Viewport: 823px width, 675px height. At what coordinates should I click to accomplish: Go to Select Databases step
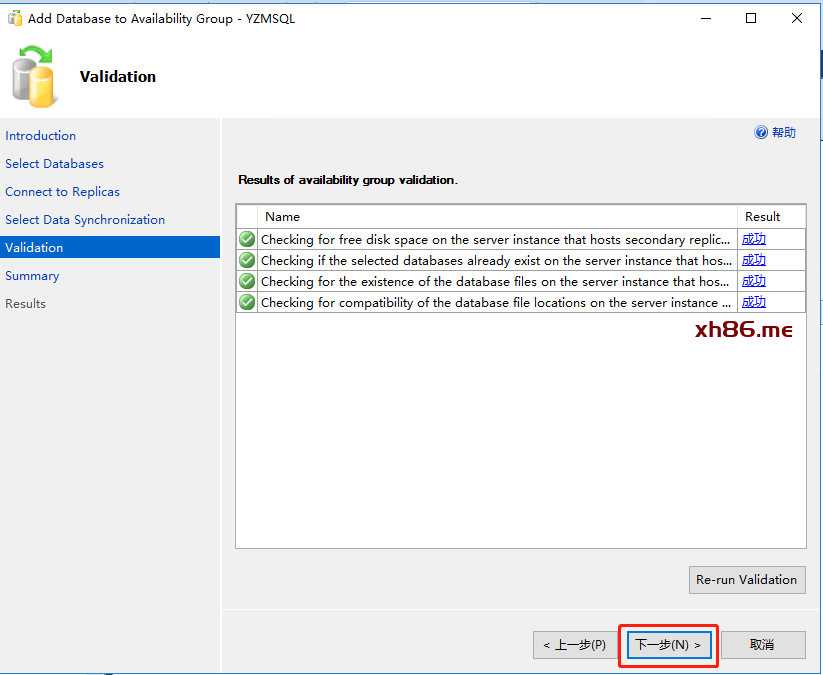pyautogui.click(x=54, y=164)
